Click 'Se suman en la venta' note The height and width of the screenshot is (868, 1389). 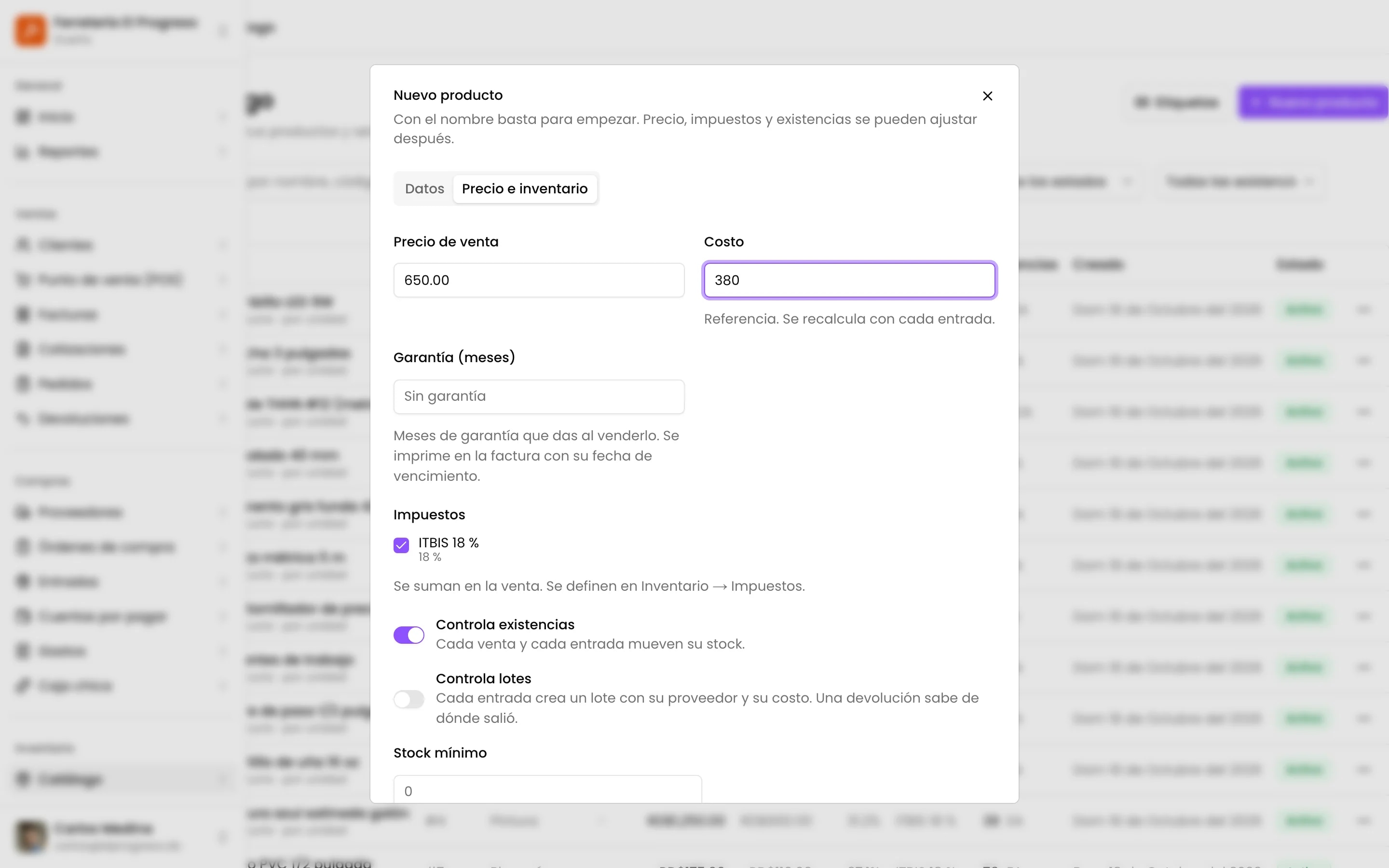[599, 586]
